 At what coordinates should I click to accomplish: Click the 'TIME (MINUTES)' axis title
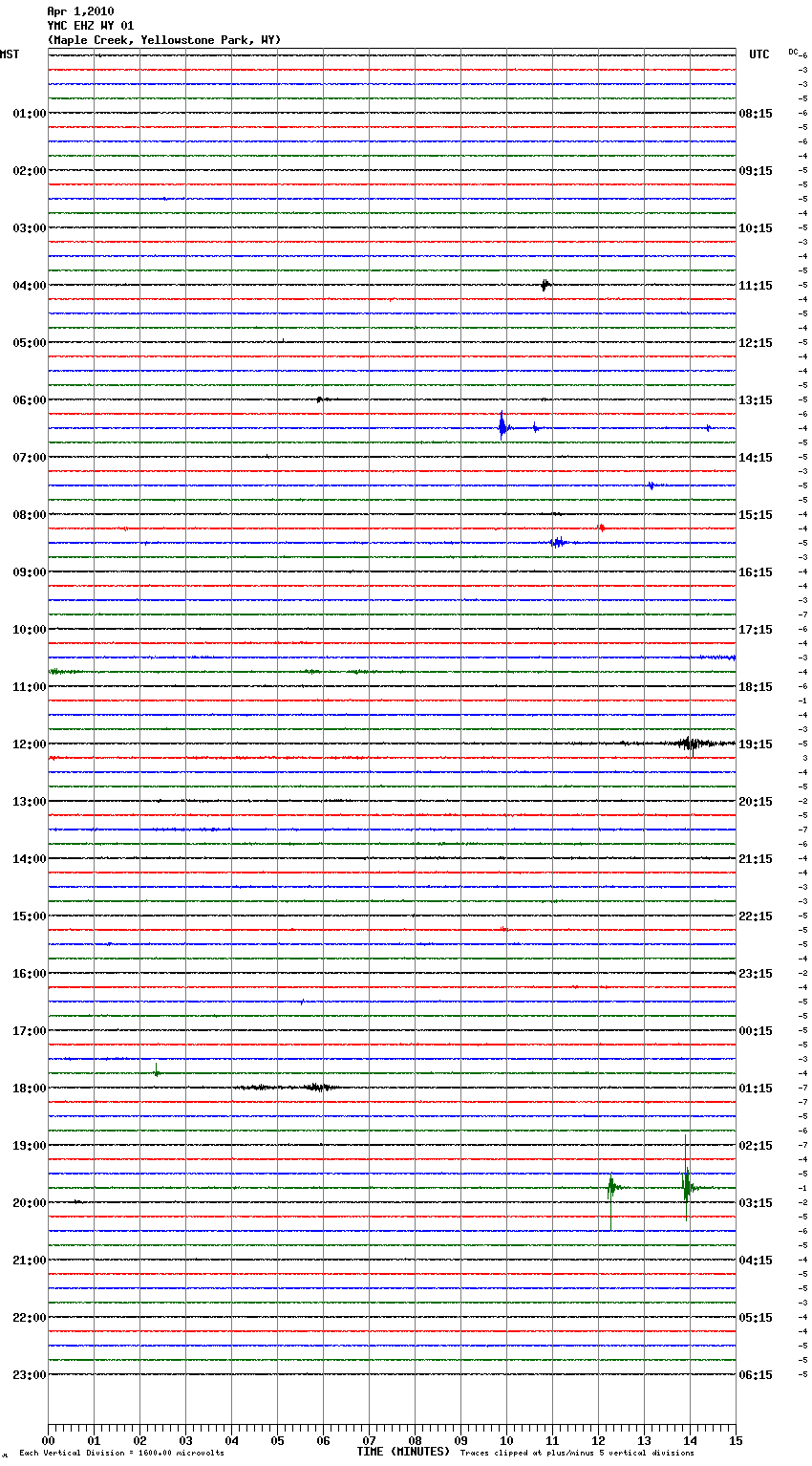(403, 1452)
